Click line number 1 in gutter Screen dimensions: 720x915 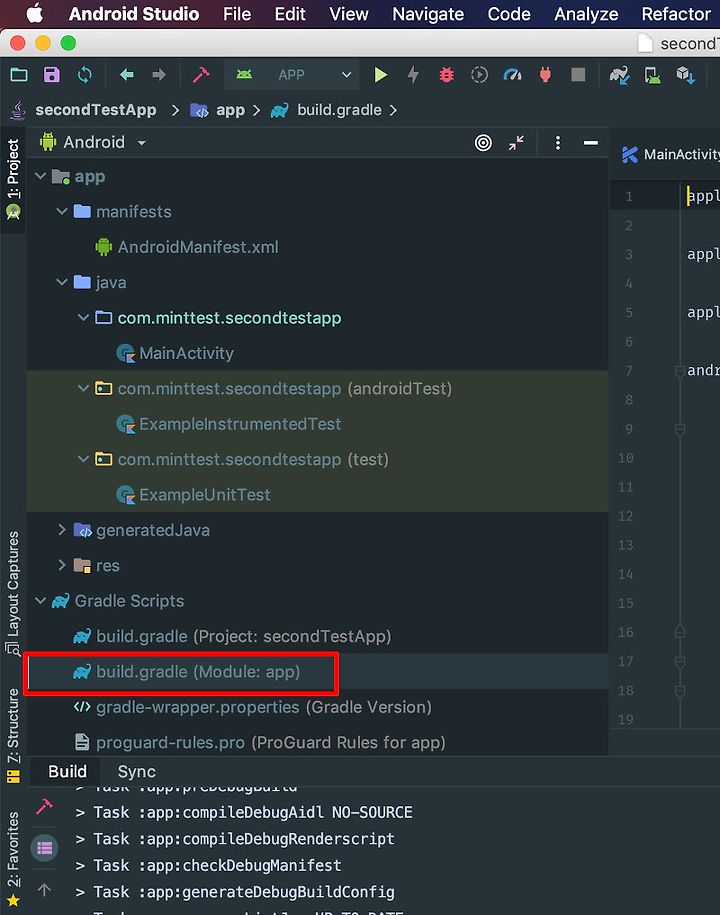point(629,196)
